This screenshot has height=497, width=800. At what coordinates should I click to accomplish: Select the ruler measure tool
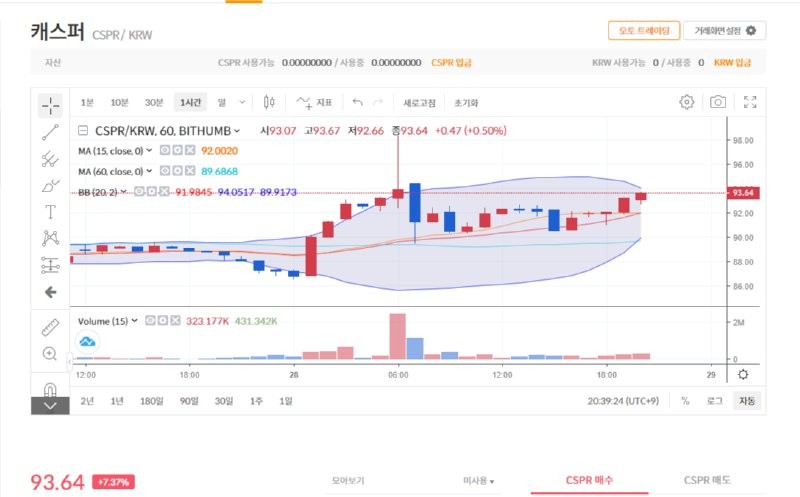pyautogui.click(x=51, y=328)
